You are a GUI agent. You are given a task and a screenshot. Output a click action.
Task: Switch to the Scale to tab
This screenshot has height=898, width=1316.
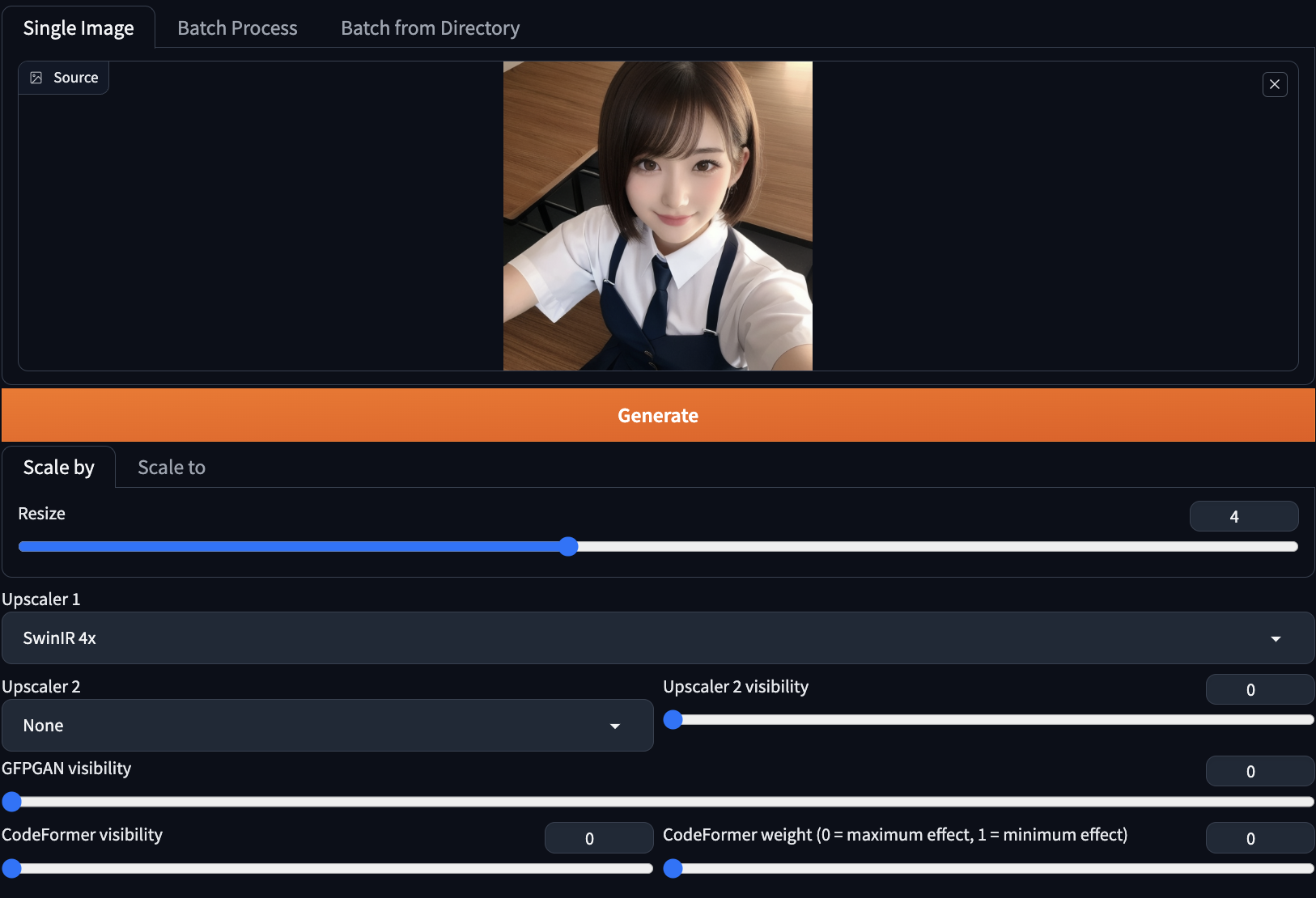click(x=171, y=467)
